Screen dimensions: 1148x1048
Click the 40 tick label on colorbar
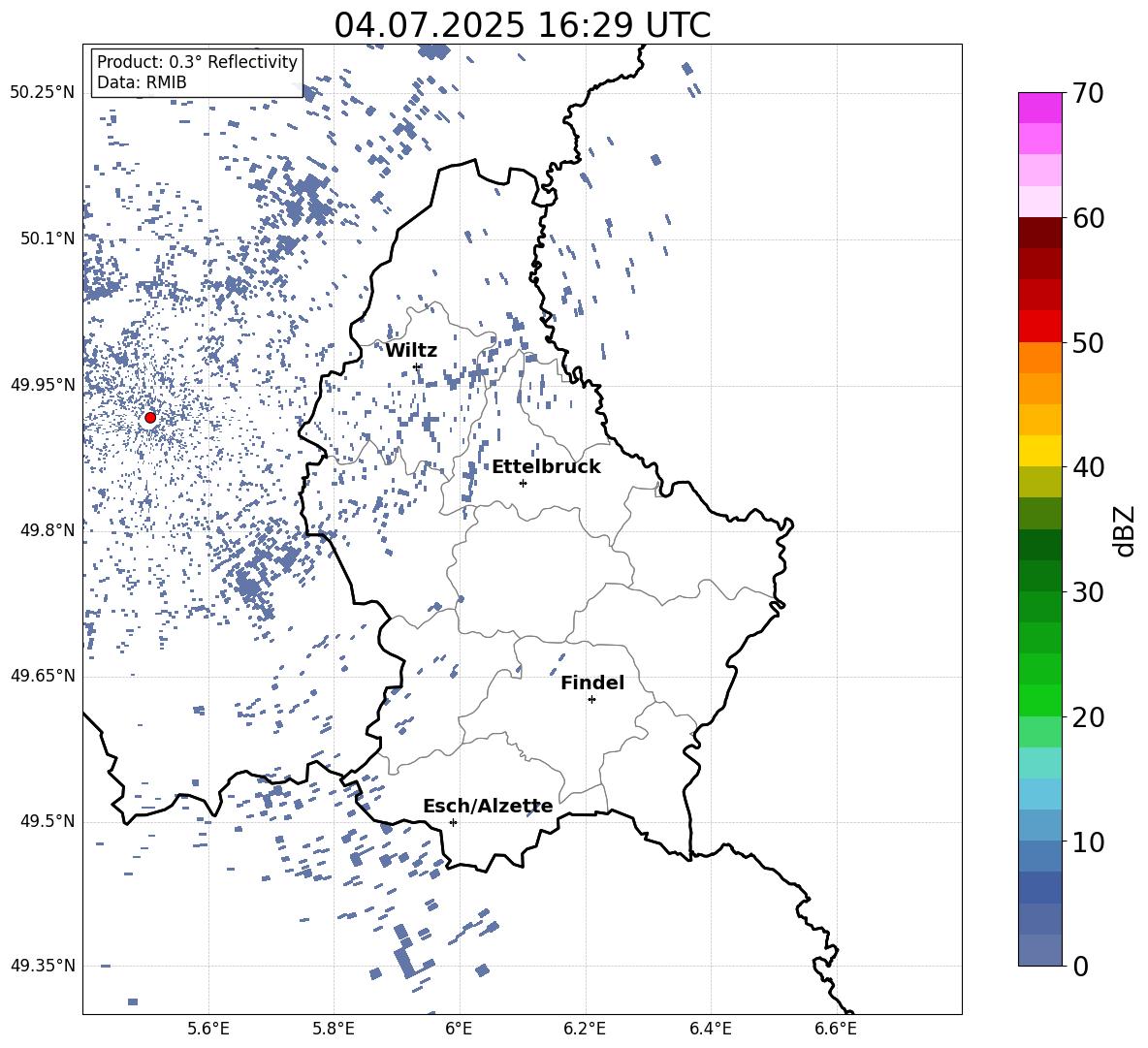1089,467
